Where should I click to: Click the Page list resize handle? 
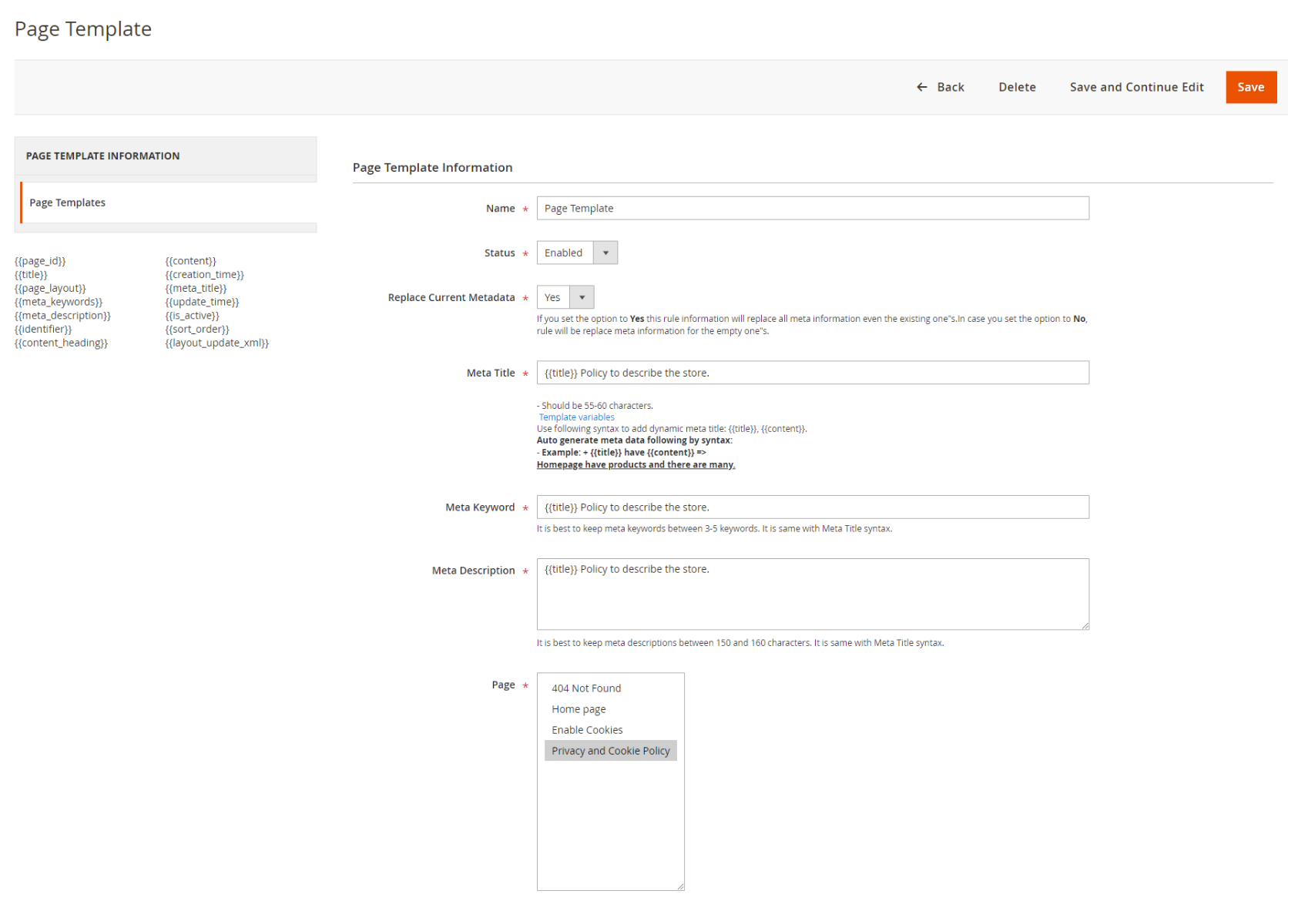point(680,886)
